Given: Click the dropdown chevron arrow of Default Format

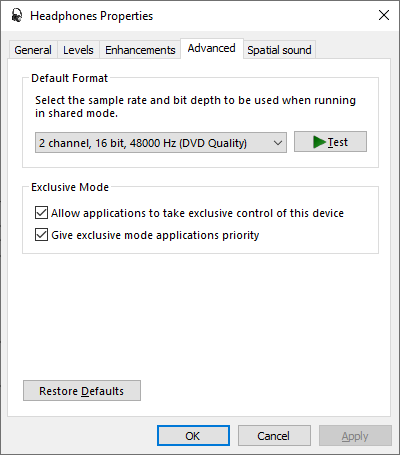Looking at the screenshot, I should pos(278,143).
